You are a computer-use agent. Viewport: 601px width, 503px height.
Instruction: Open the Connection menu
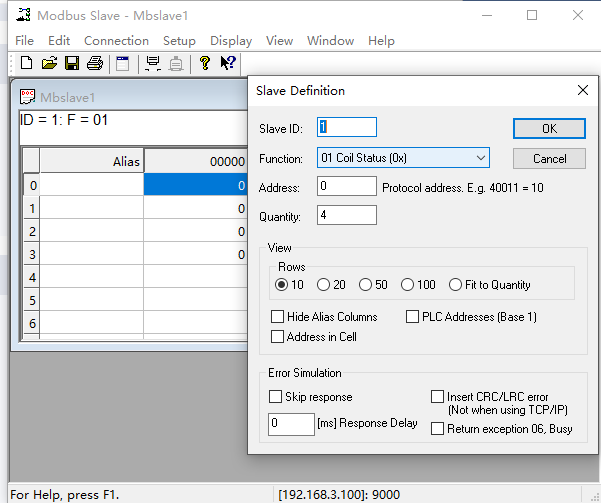pos(116,41)
